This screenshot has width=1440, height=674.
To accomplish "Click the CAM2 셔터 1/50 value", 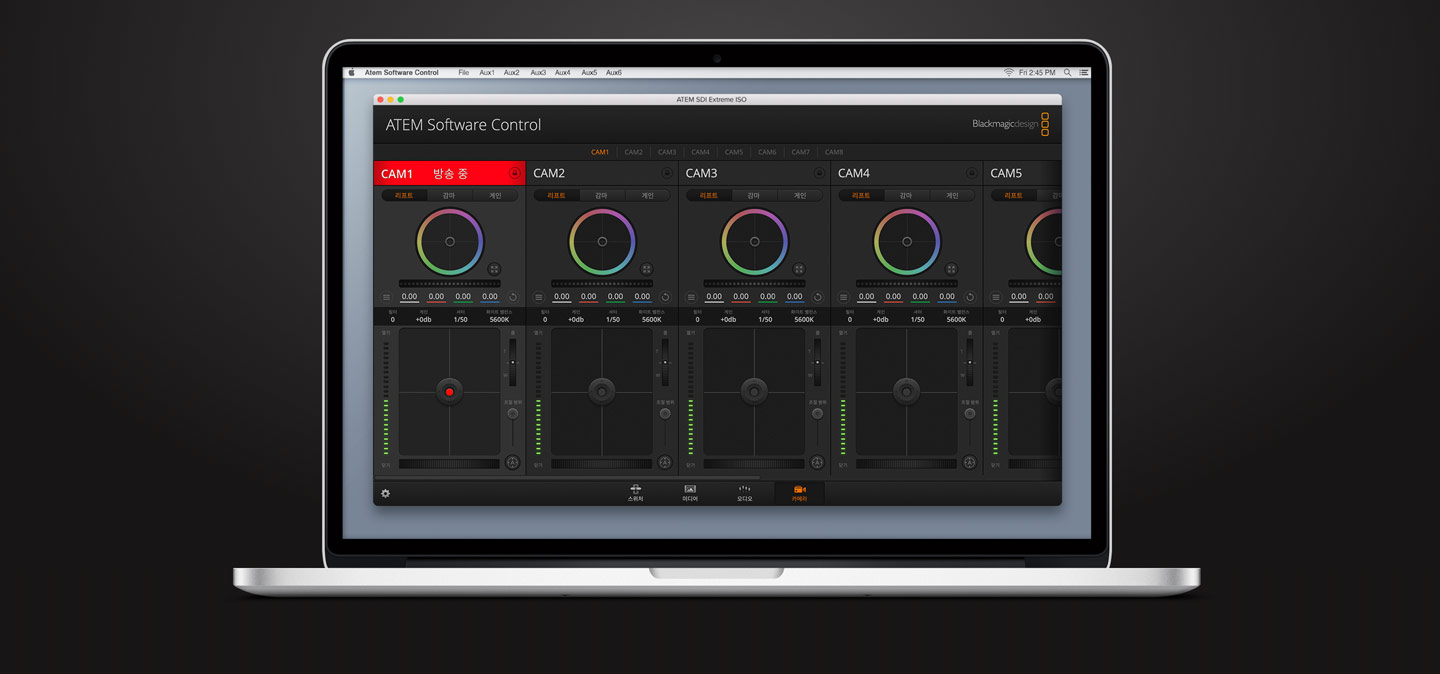I will click(613, 319).
